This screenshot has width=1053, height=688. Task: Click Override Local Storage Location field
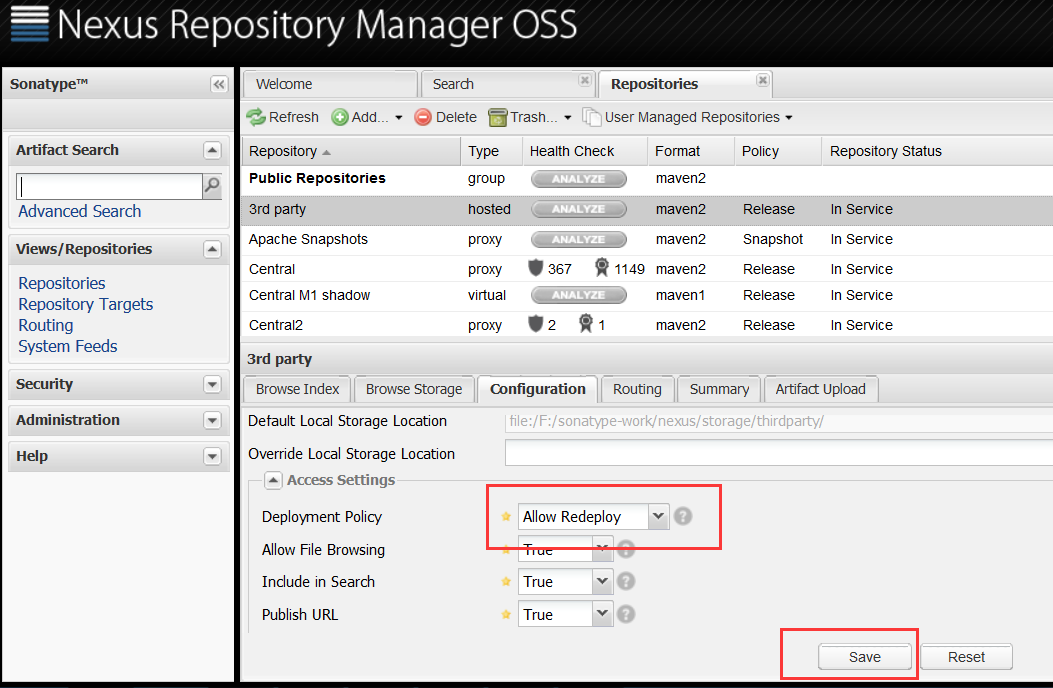tap(779, 454)
